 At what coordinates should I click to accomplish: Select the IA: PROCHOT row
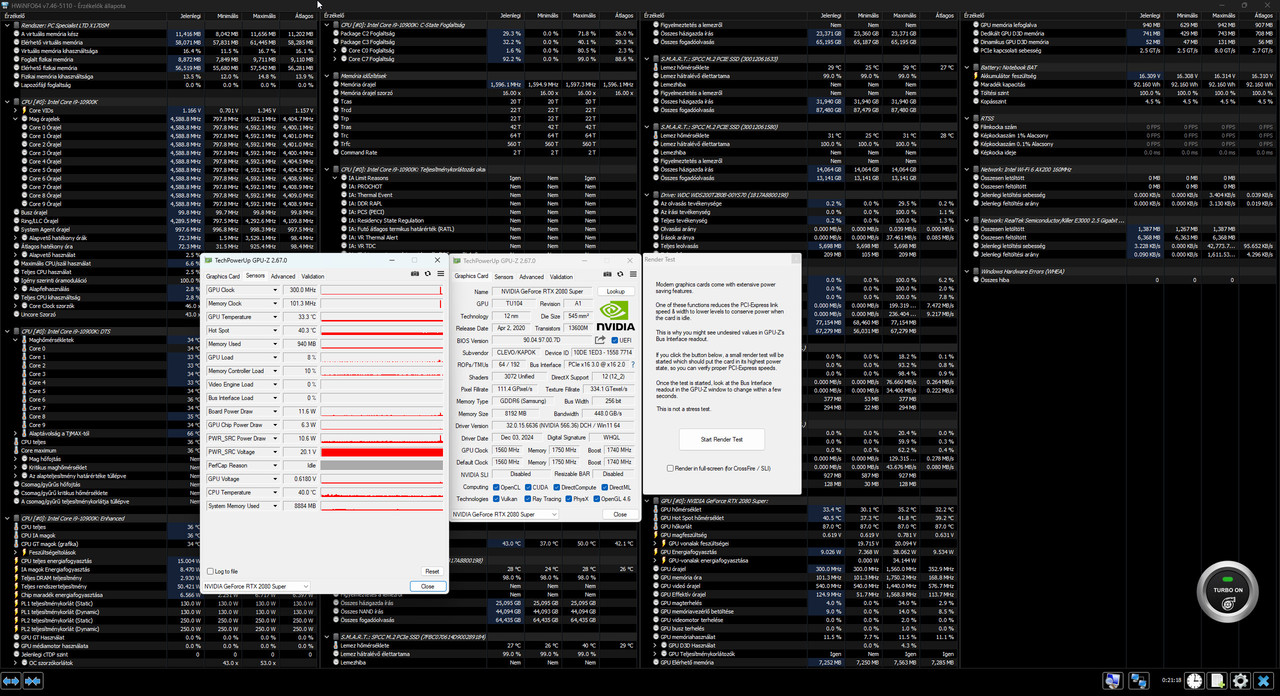(x=480, y=186)
